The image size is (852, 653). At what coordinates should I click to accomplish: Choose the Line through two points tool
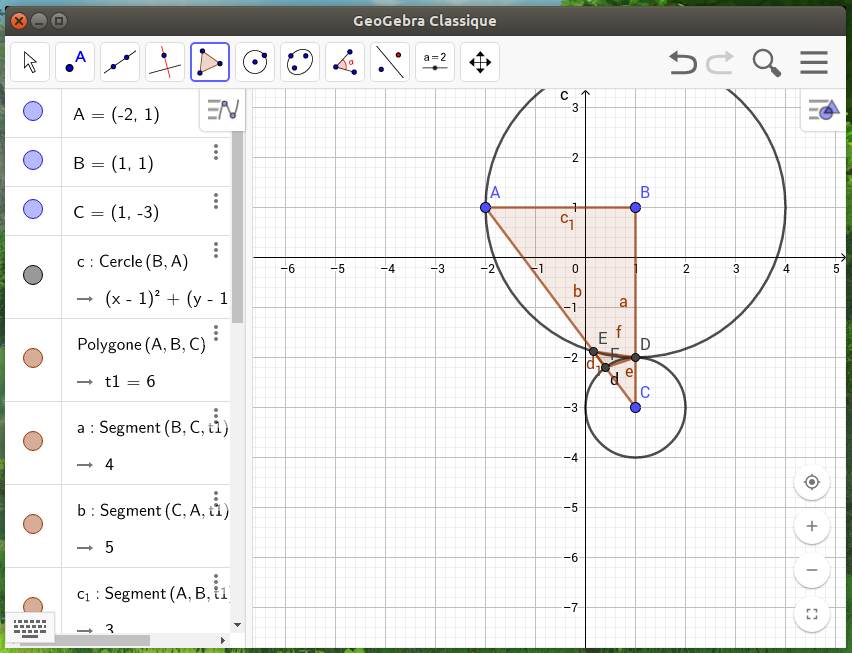tap(120, 62)
